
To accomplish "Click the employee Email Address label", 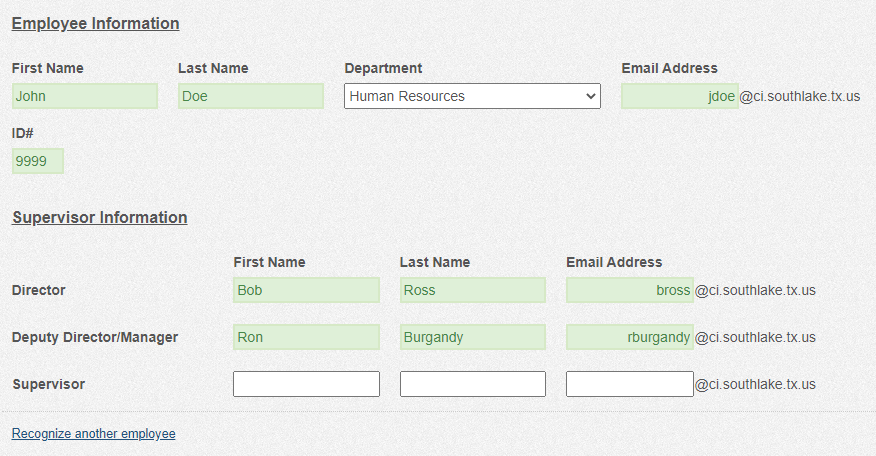I will click(669, 68).
